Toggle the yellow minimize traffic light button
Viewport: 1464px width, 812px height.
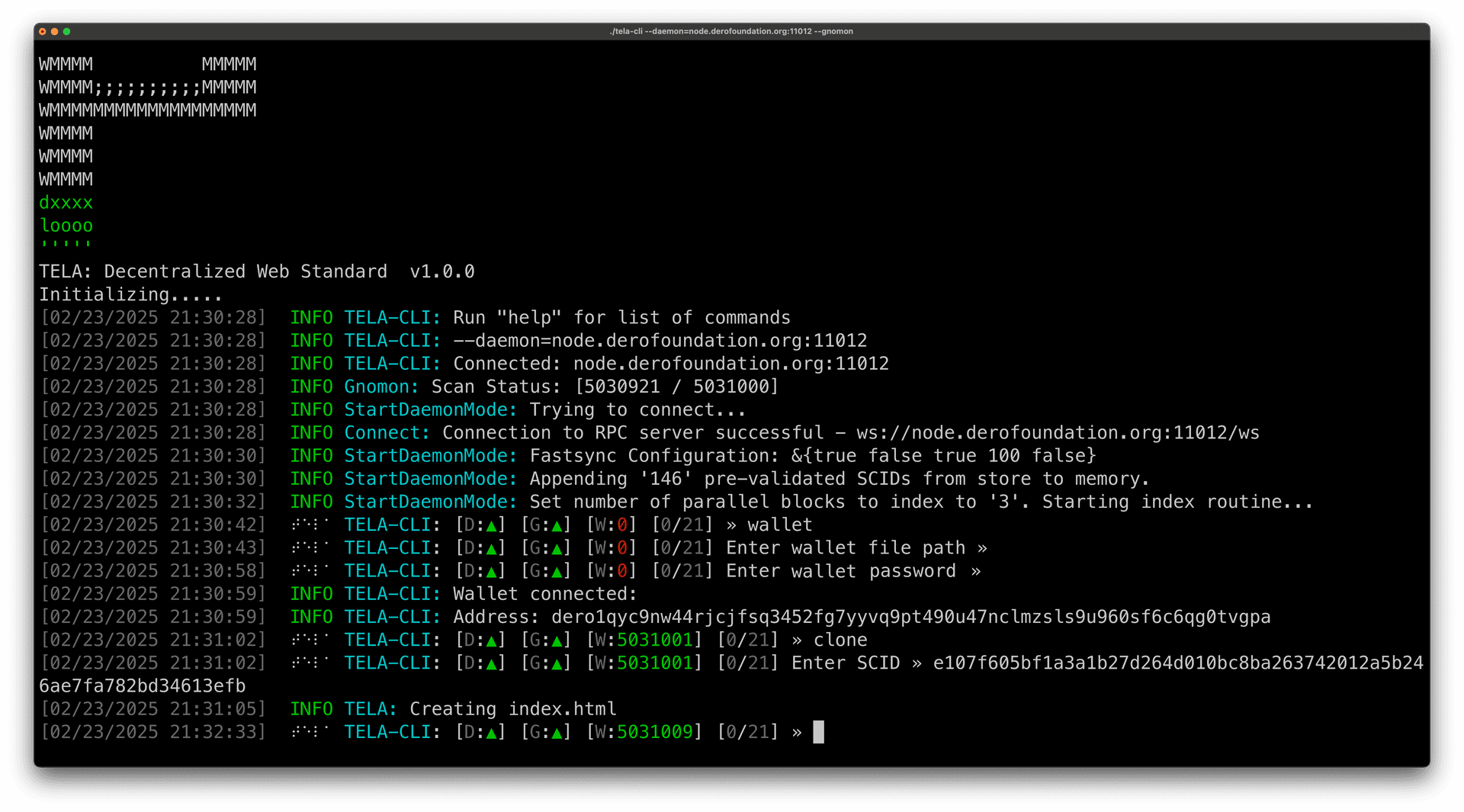pos(56,32)
